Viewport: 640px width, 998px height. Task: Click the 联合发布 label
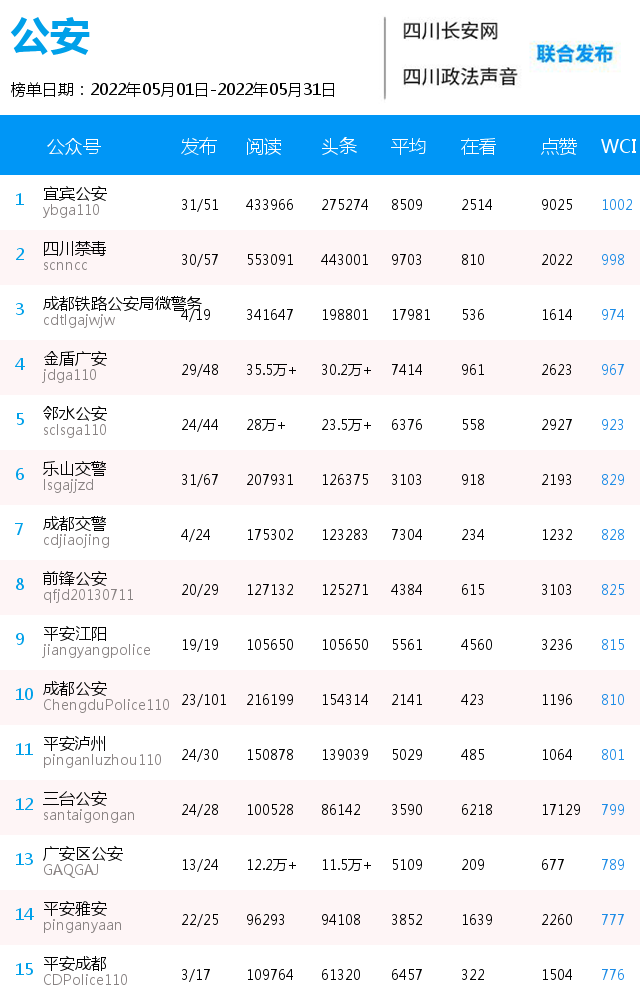click(575, 54)
